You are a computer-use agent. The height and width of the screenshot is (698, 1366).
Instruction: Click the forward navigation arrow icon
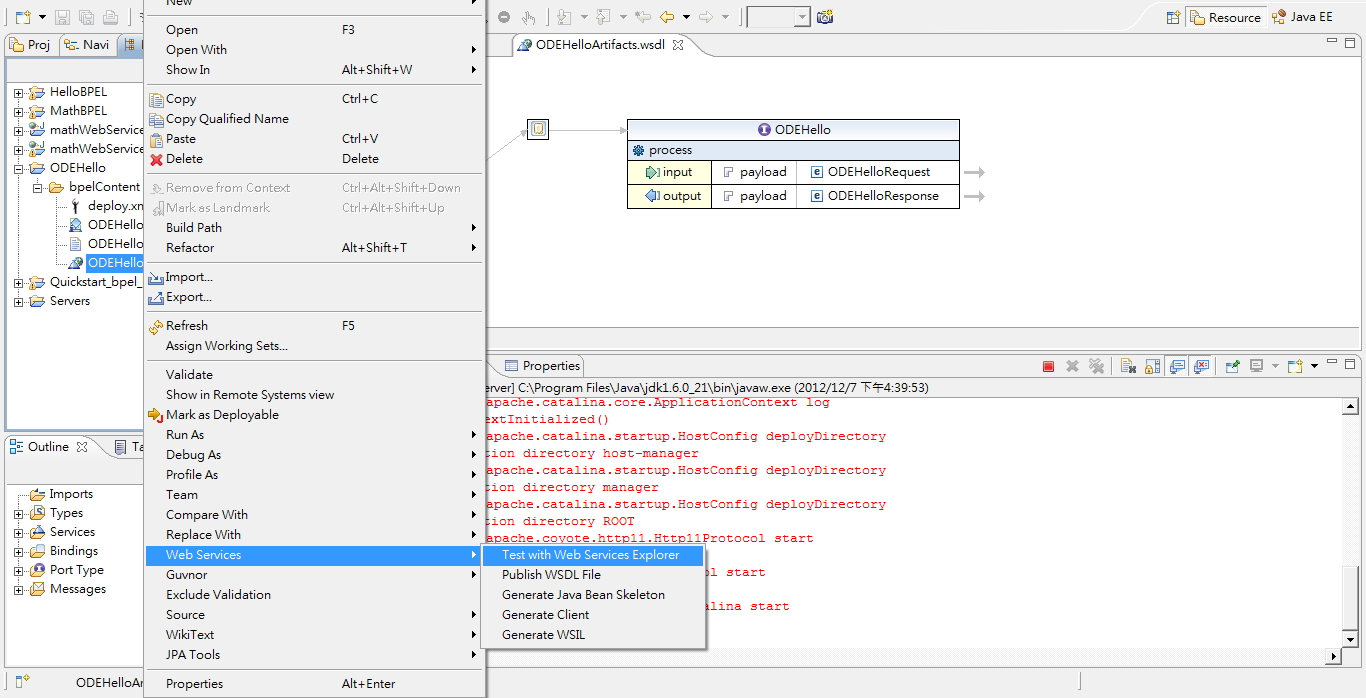pos(706,17)
